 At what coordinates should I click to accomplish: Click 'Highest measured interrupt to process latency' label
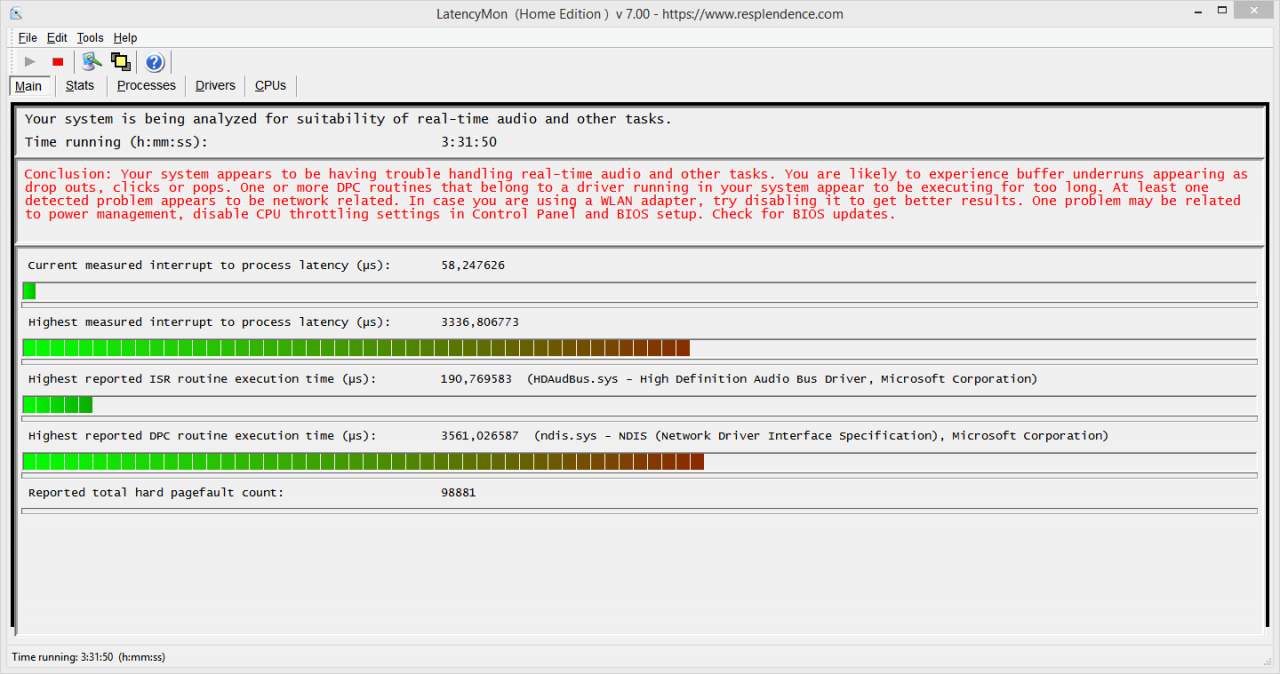click(209, 323)
